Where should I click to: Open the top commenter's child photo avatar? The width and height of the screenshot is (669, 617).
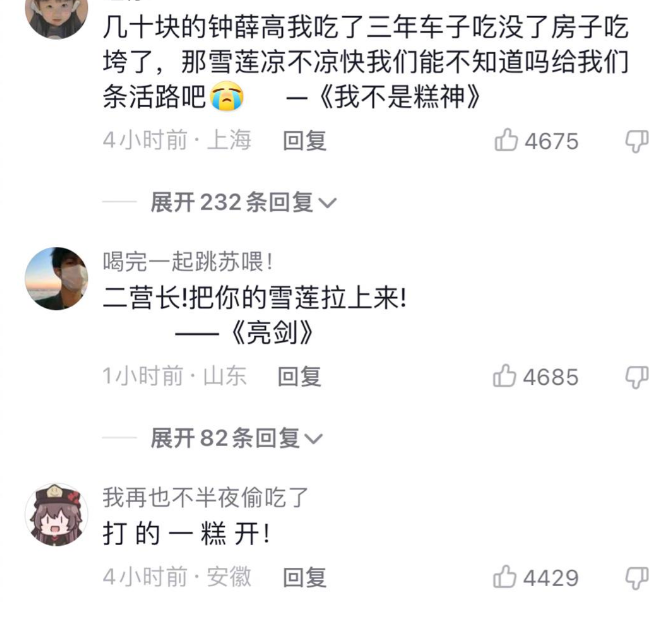pyautogui.click(x=56, y=15)
